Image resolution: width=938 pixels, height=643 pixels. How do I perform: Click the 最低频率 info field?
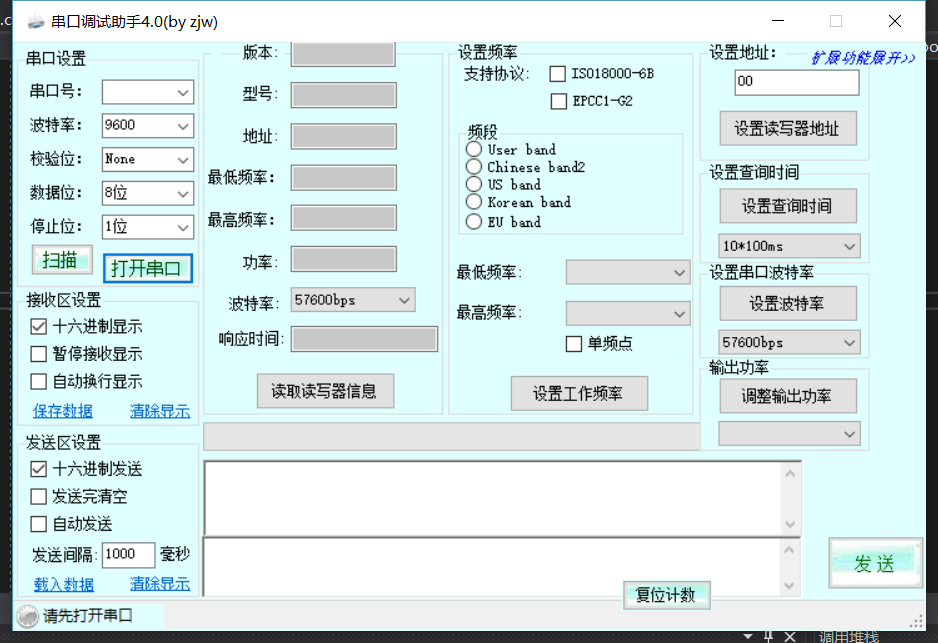click(343, 178)
